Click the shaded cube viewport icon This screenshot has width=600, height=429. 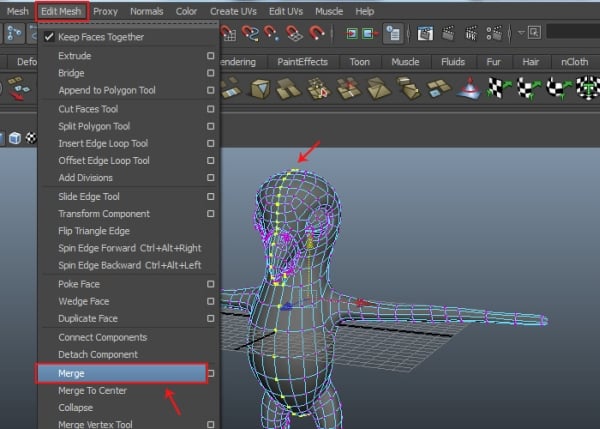(15, 138)
